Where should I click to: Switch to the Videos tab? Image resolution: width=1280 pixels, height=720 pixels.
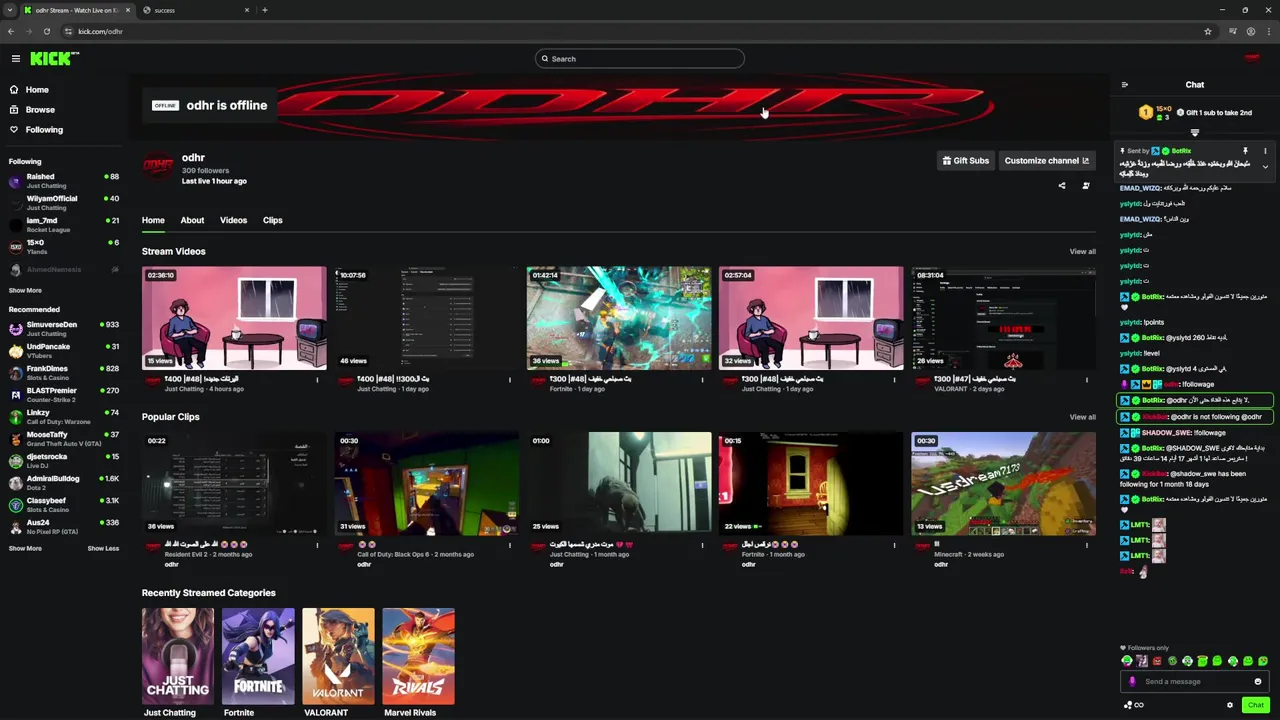[x=233, y=220]
